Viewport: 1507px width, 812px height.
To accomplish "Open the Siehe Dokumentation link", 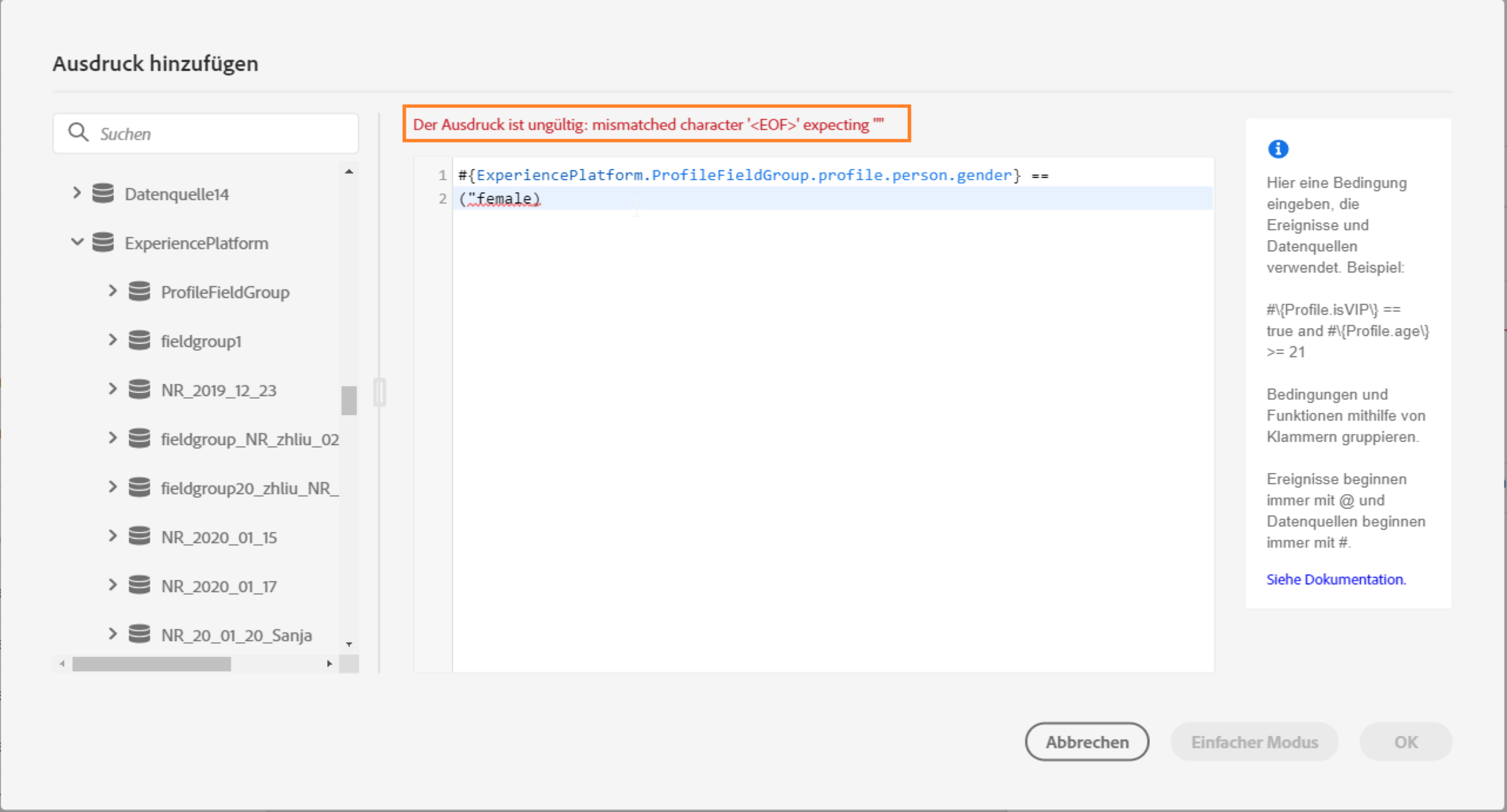I will click(1335, 580).
